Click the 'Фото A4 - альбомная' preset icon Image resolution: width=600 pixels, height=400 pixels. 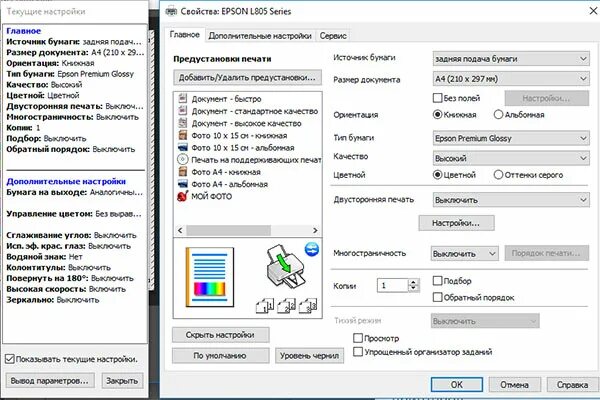click(x=183, y=184)
